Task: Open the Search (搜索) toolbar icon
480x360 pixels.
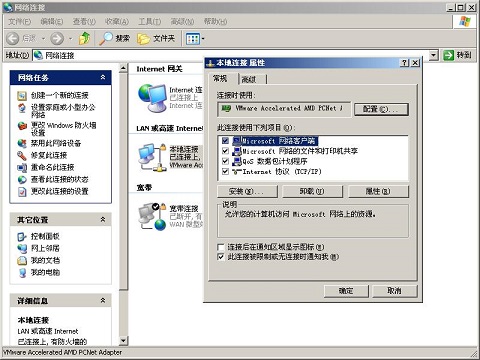Action: pyautogui.click(x=106, y=39)
